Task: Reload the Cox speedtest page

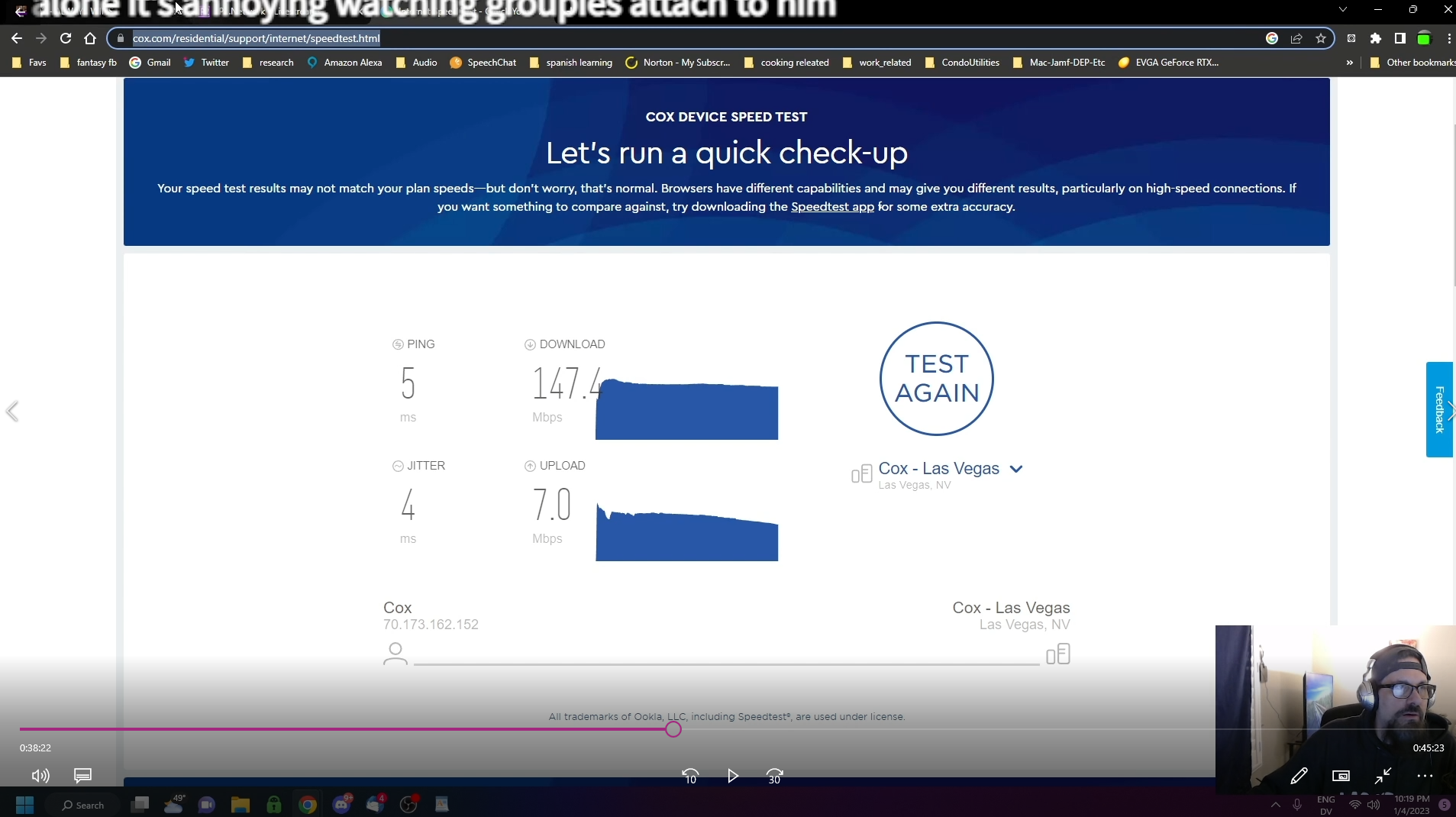Action: [x=66, y=38]
